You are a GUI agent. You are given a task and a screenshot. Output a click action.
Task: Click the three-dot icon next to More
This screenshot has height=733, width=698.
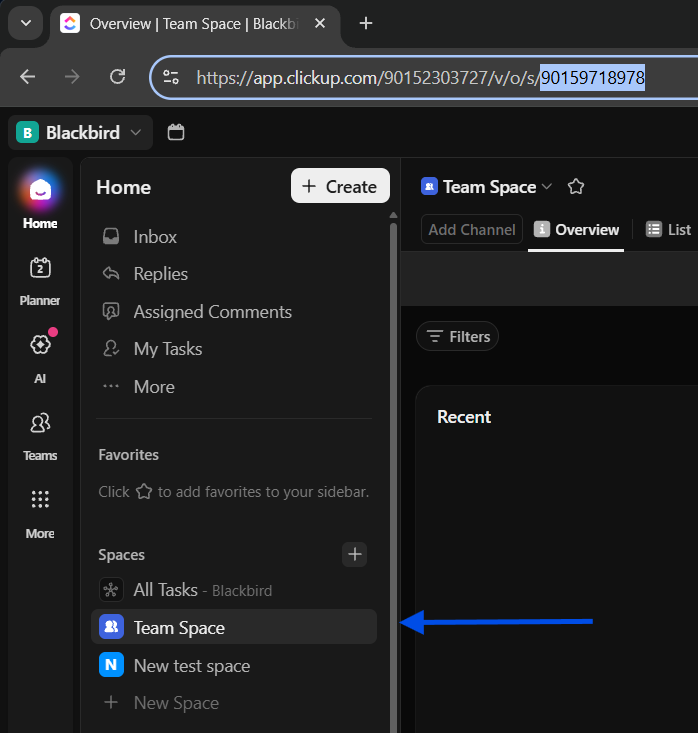pos(111,387)
